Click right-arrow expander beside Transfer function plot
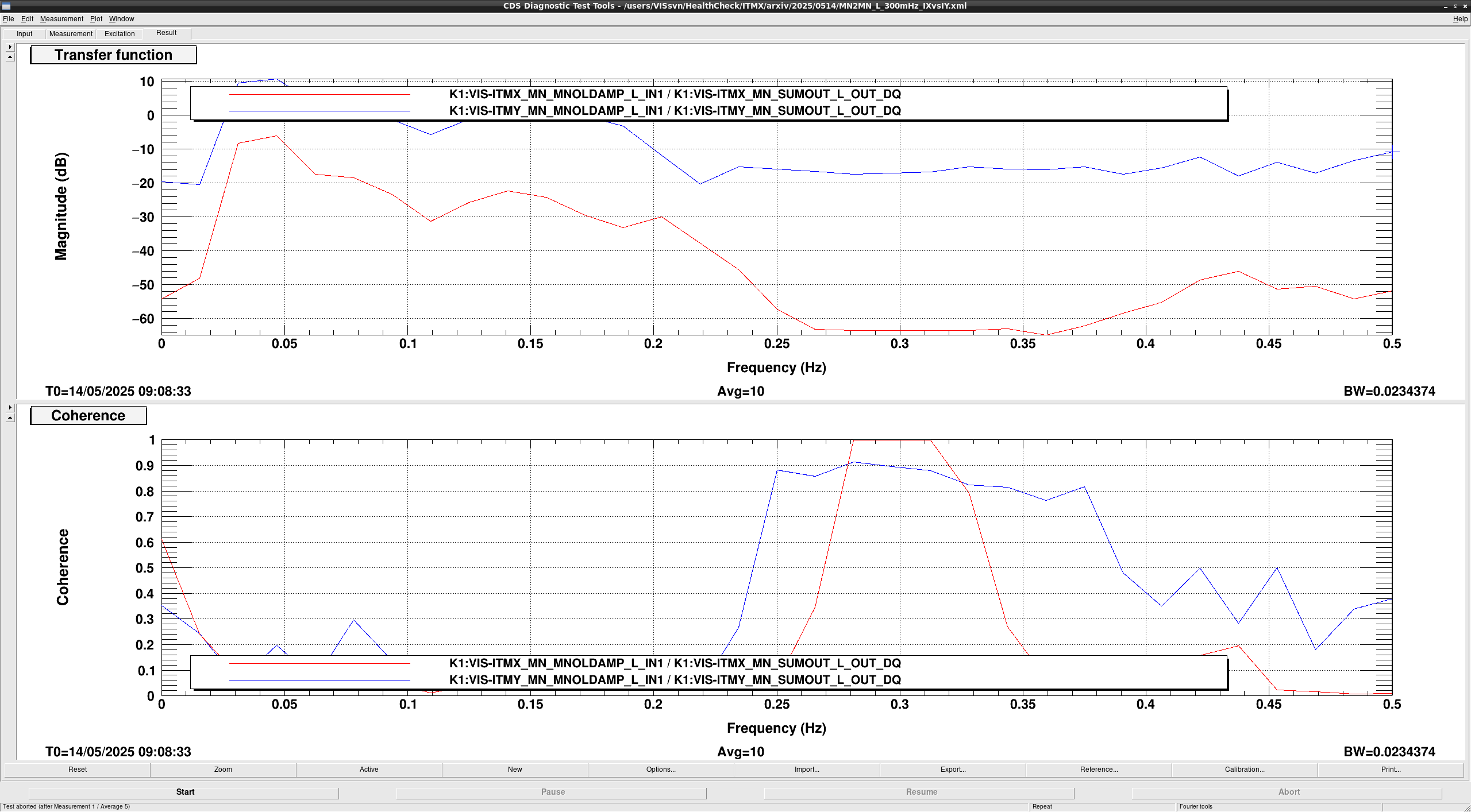This screenshot has width=1471, height=812. pos(10,47)
